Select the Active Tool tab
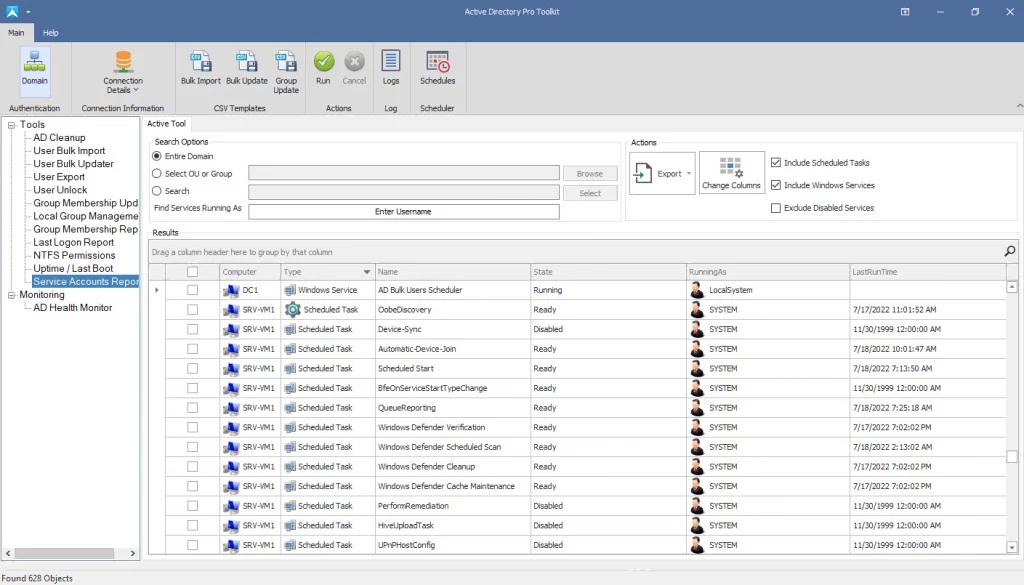The height and width of the screenshot is (585, 1024). pos(167,123)
